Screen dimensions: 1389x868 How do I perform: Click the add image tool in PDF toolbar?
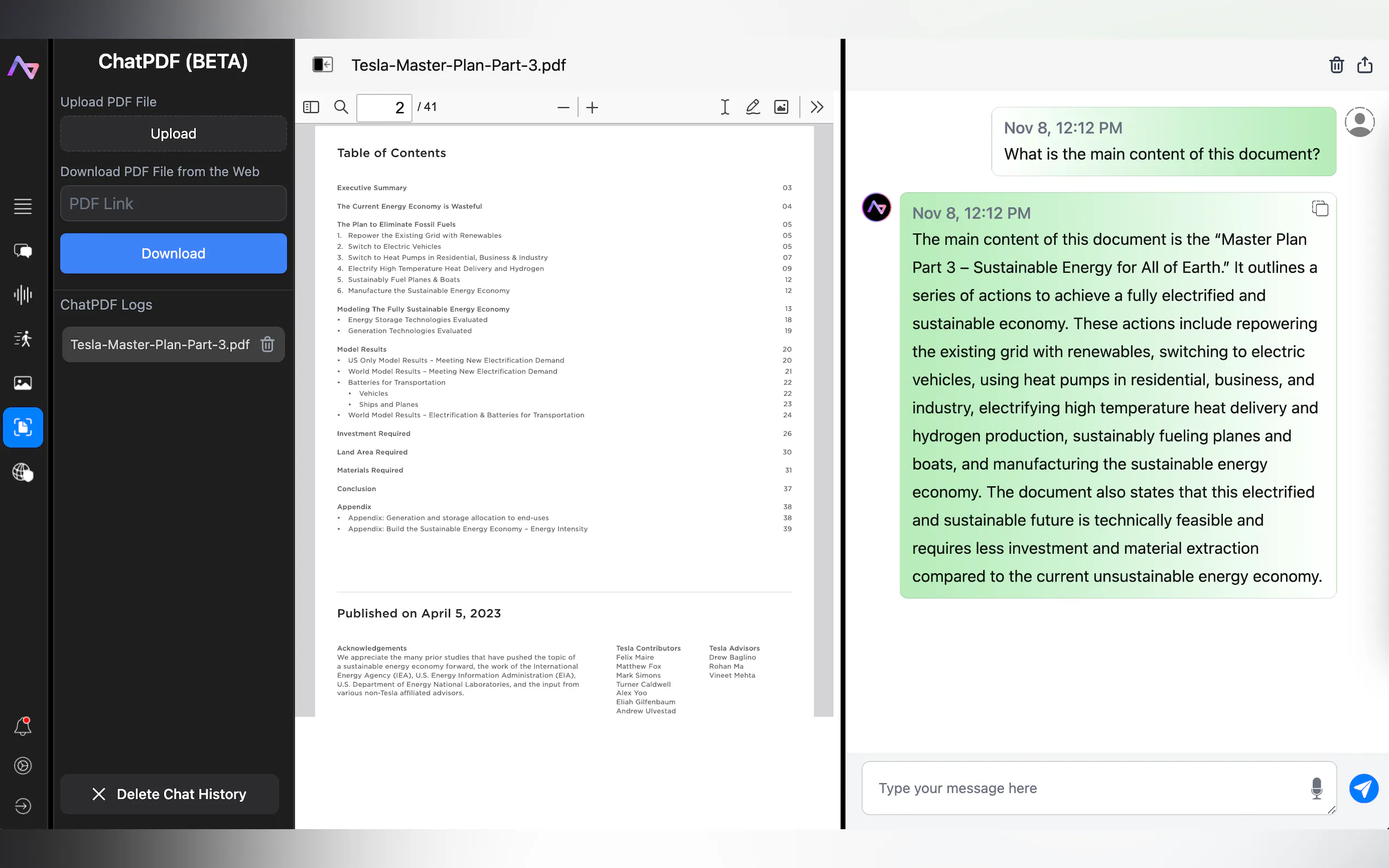coord(781,107)
